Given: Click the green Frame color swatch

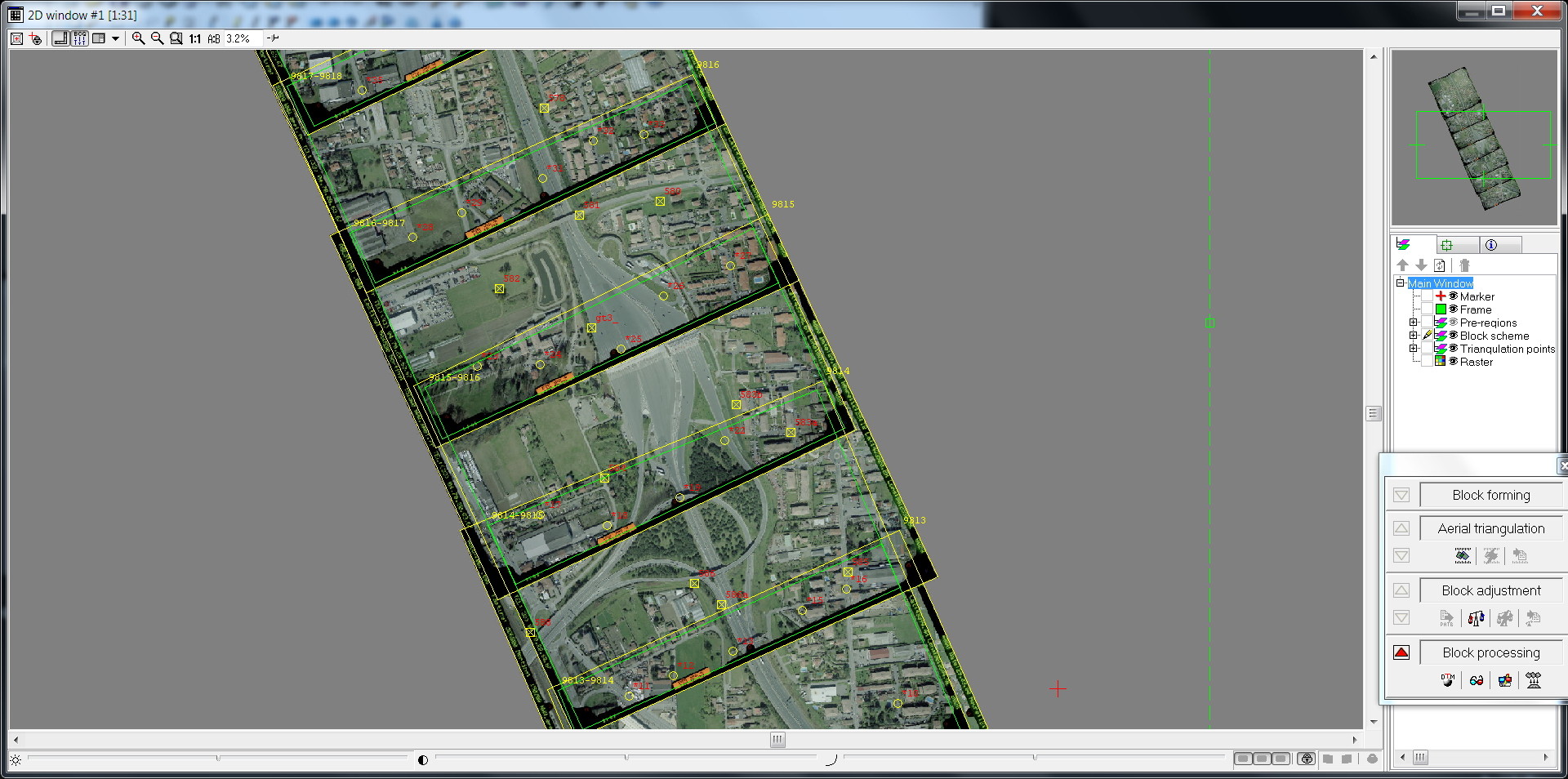Looking at the screenshot, I should [1441, 309].
